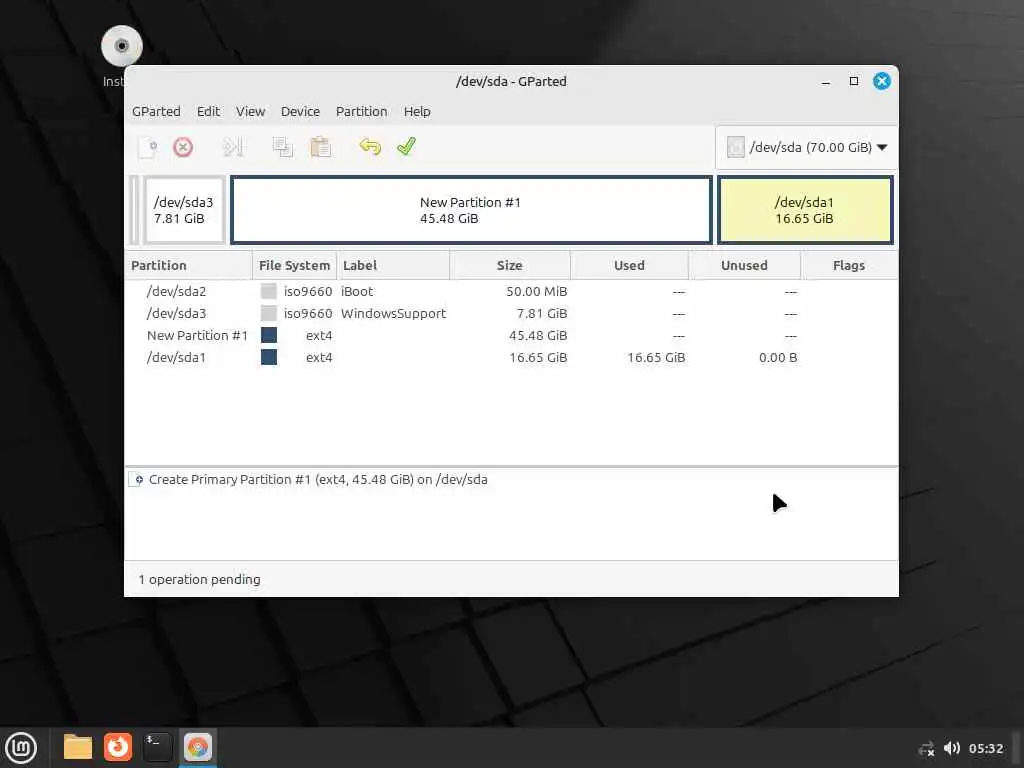Click gray iso9660 swatch for /dev/sda3
The width and height of the screenshot is (1024, 768).
tap(268, 313)
